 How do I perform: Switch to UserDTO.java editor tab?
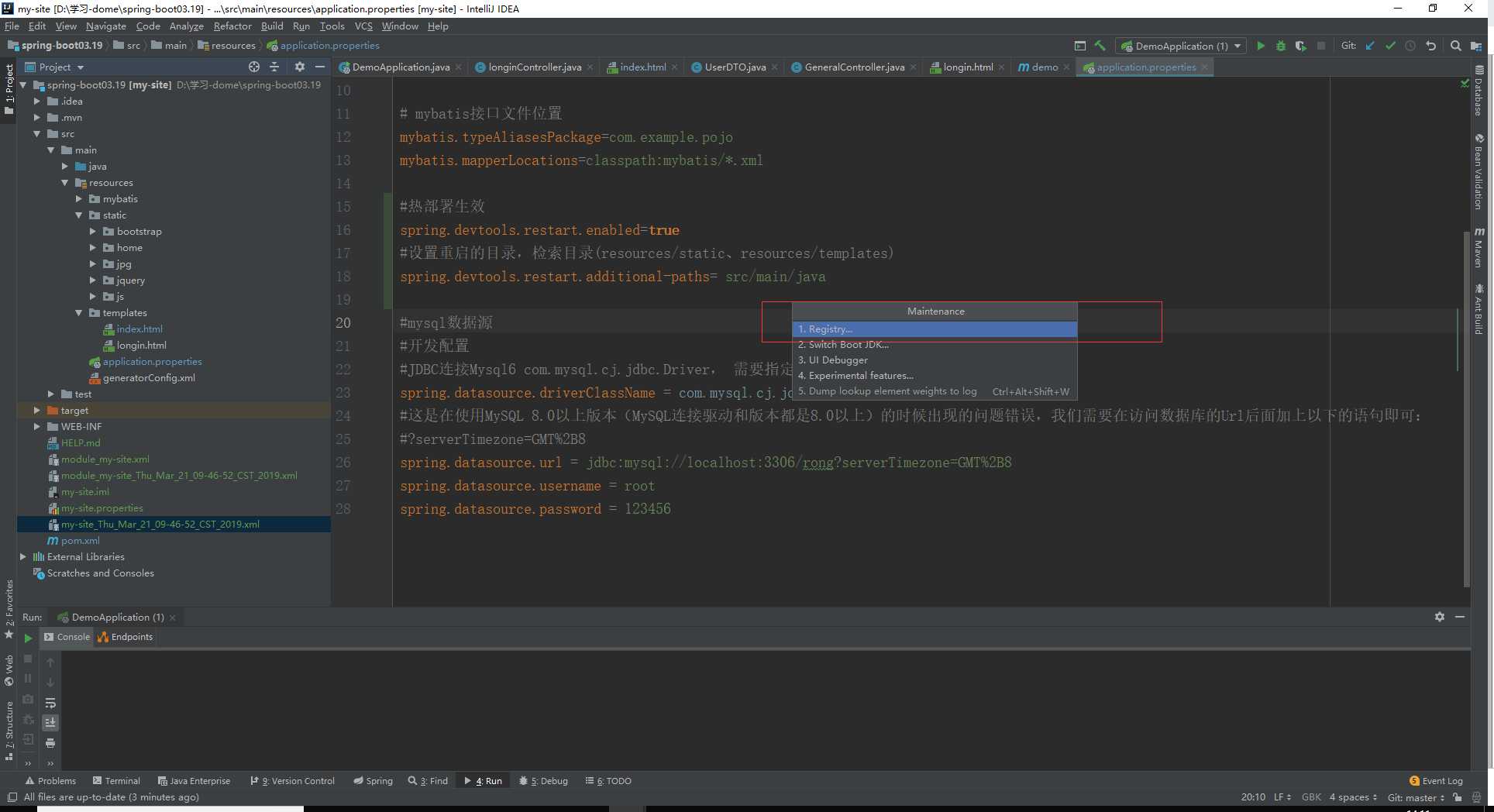tap(735, 67)
